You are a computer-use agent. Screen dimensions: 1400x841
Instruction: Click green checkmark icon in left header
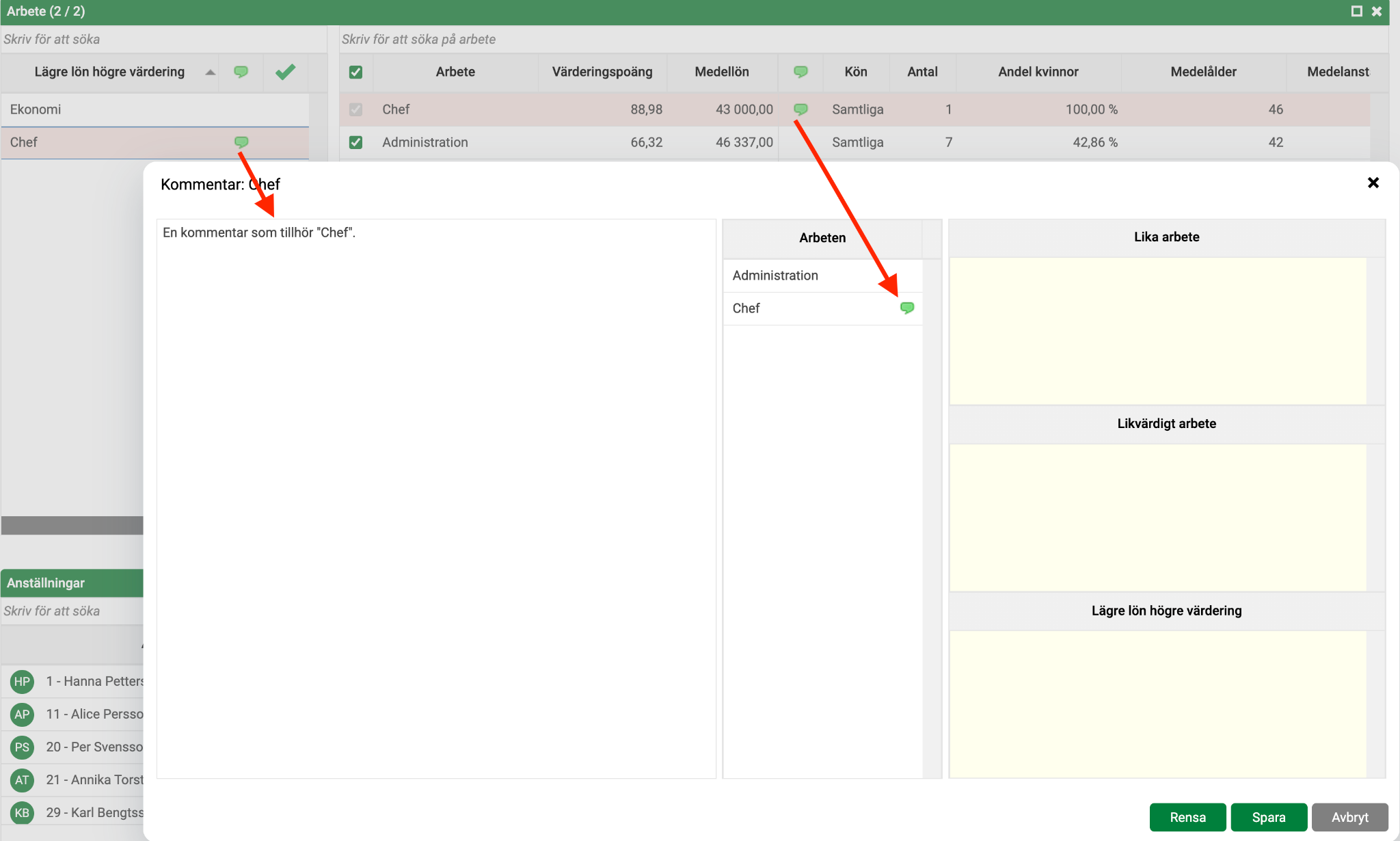tap(286, 72)
